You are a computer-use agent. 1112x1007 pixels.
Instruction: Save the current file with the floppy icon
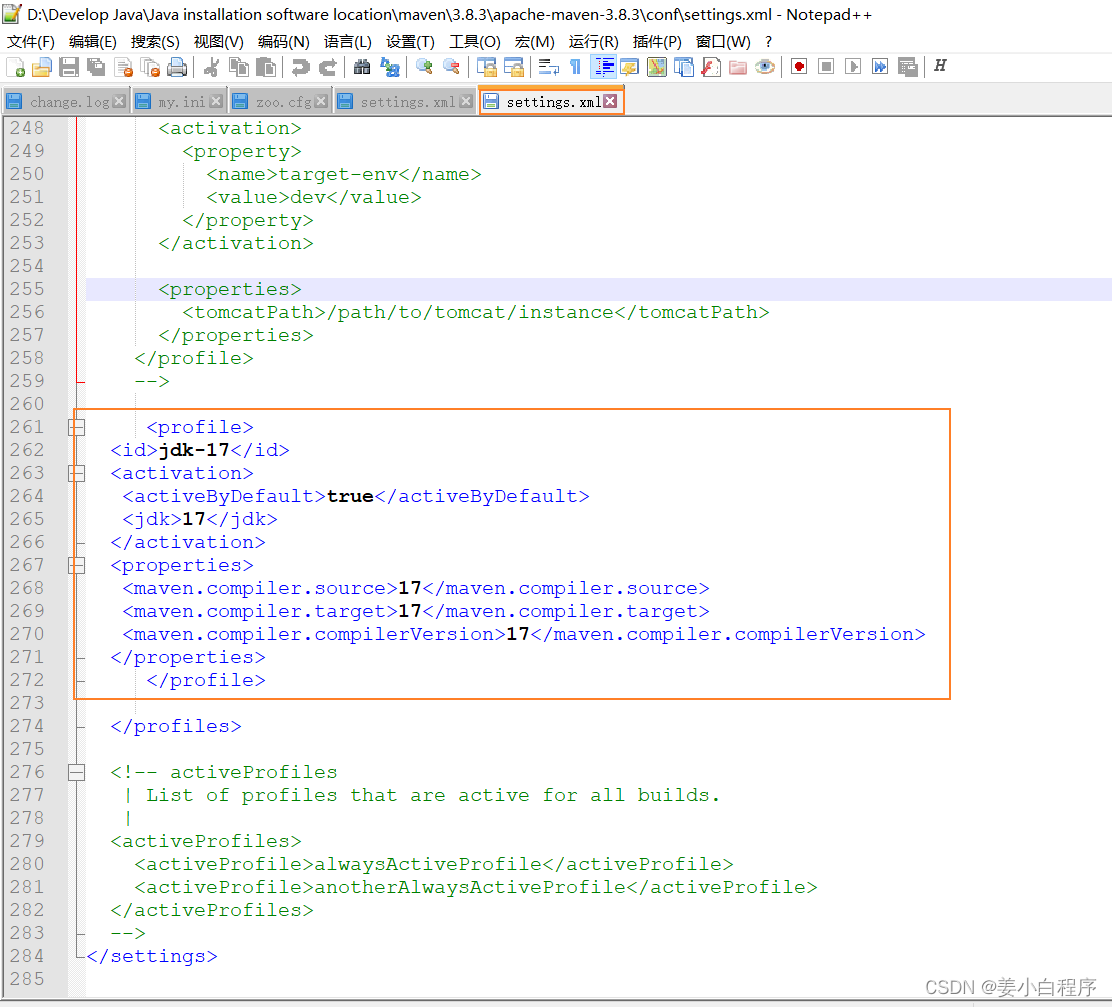tap(69, 67)
